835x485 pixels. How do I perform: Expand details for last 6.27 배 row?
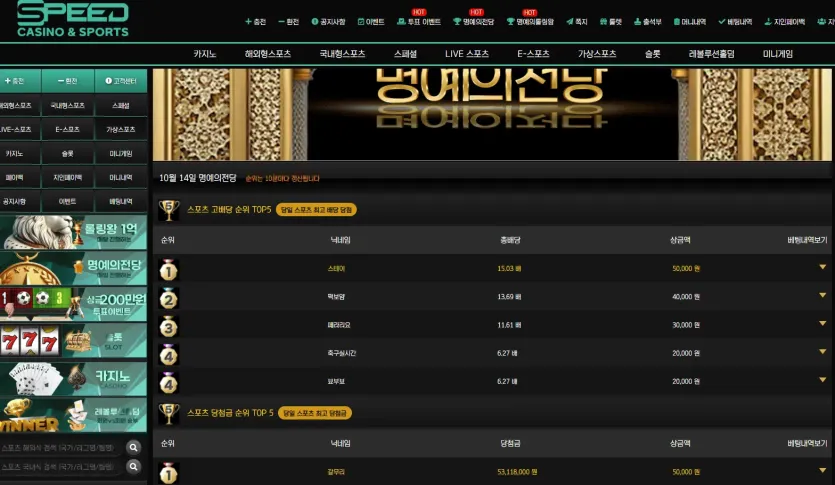pos(822,380)
